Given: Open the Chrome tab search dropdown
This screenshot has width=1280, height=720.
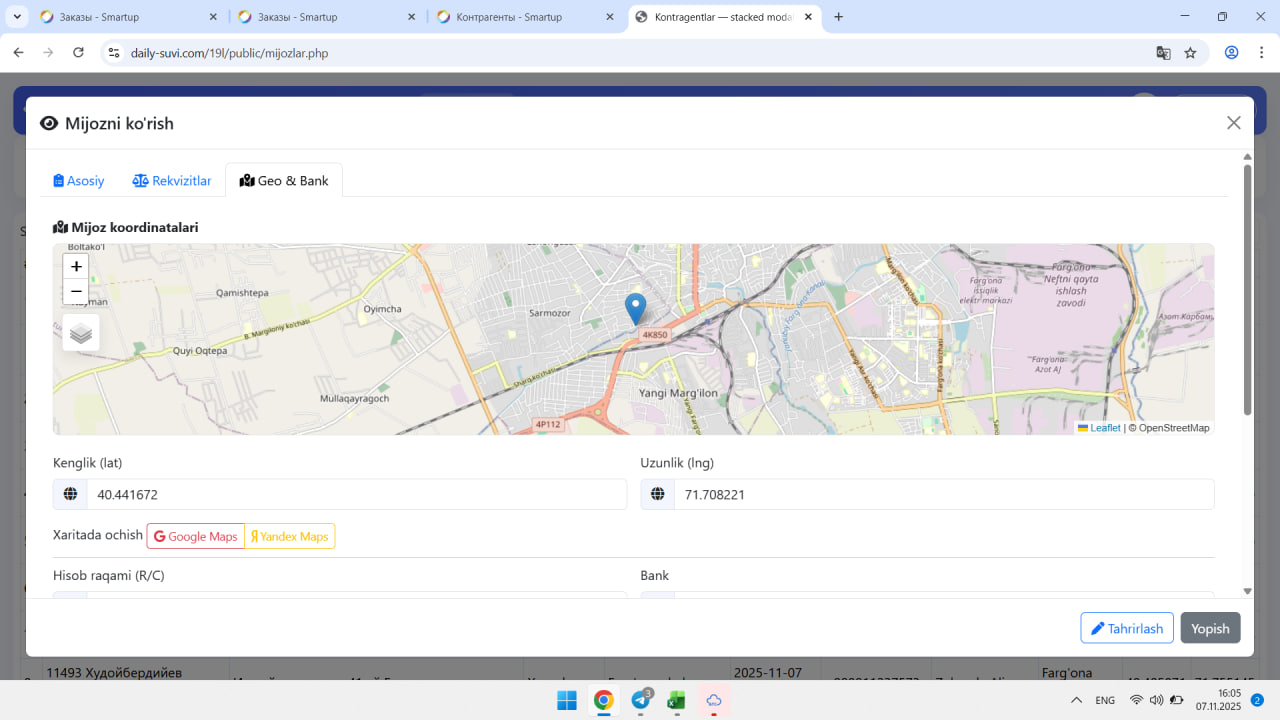Looking at the screenshot, I should click(18, 17).
